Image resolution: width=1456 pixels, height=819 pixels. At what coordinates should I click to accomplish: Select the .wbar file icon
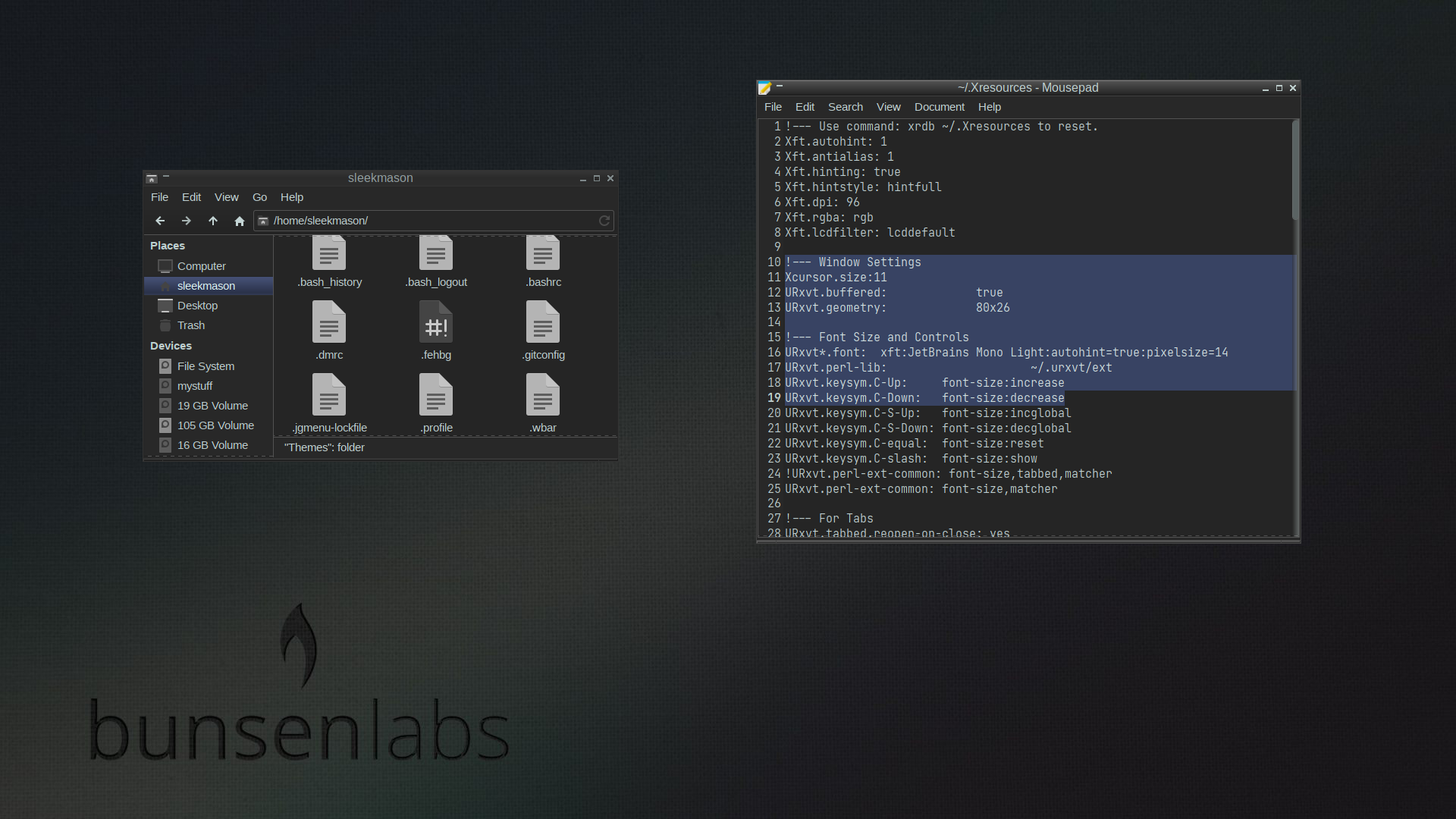(543, 394)
